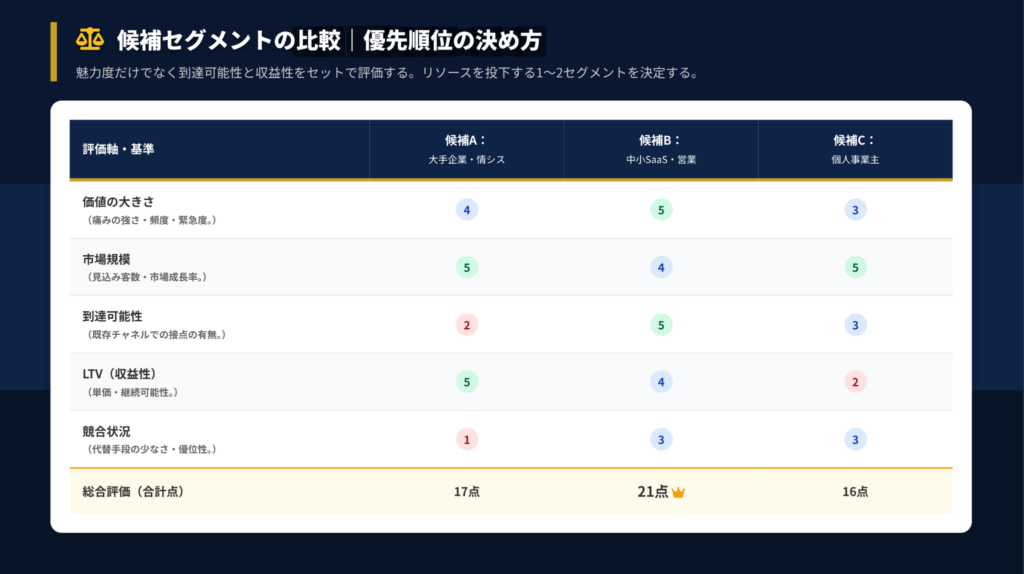Select the 候補A 大手企業・情シス column header
The height and width of the screenshot is (574, 1024).
[x=466, y=149]
